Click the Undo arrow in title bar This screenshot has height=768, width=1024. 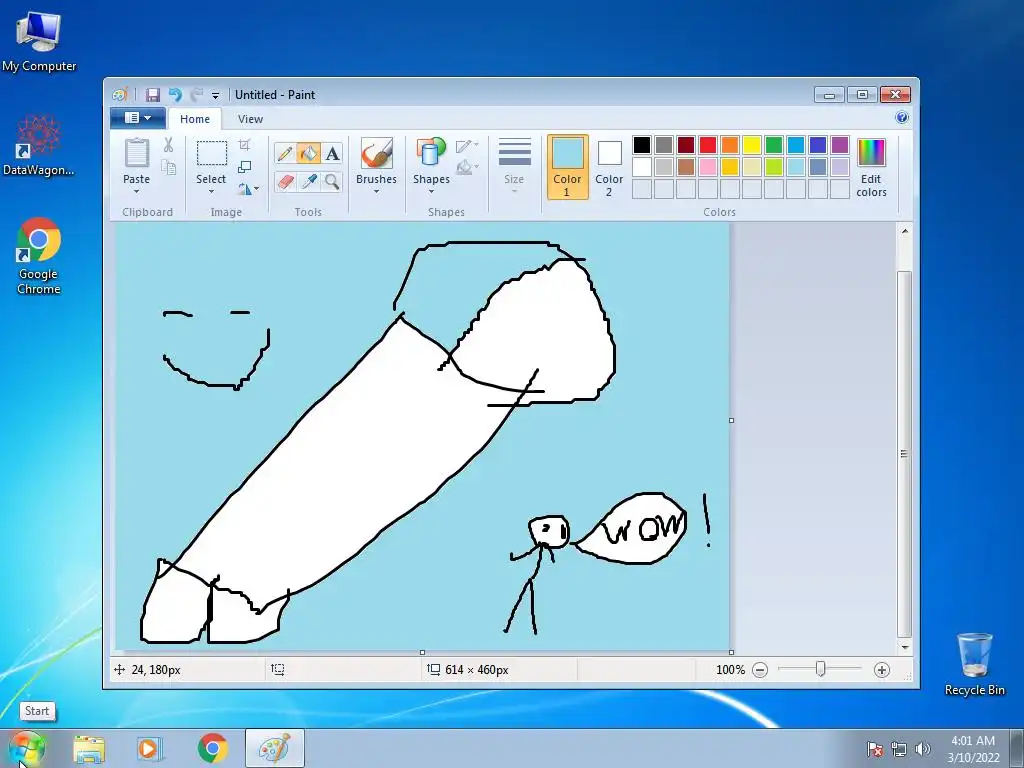(174, 95)
